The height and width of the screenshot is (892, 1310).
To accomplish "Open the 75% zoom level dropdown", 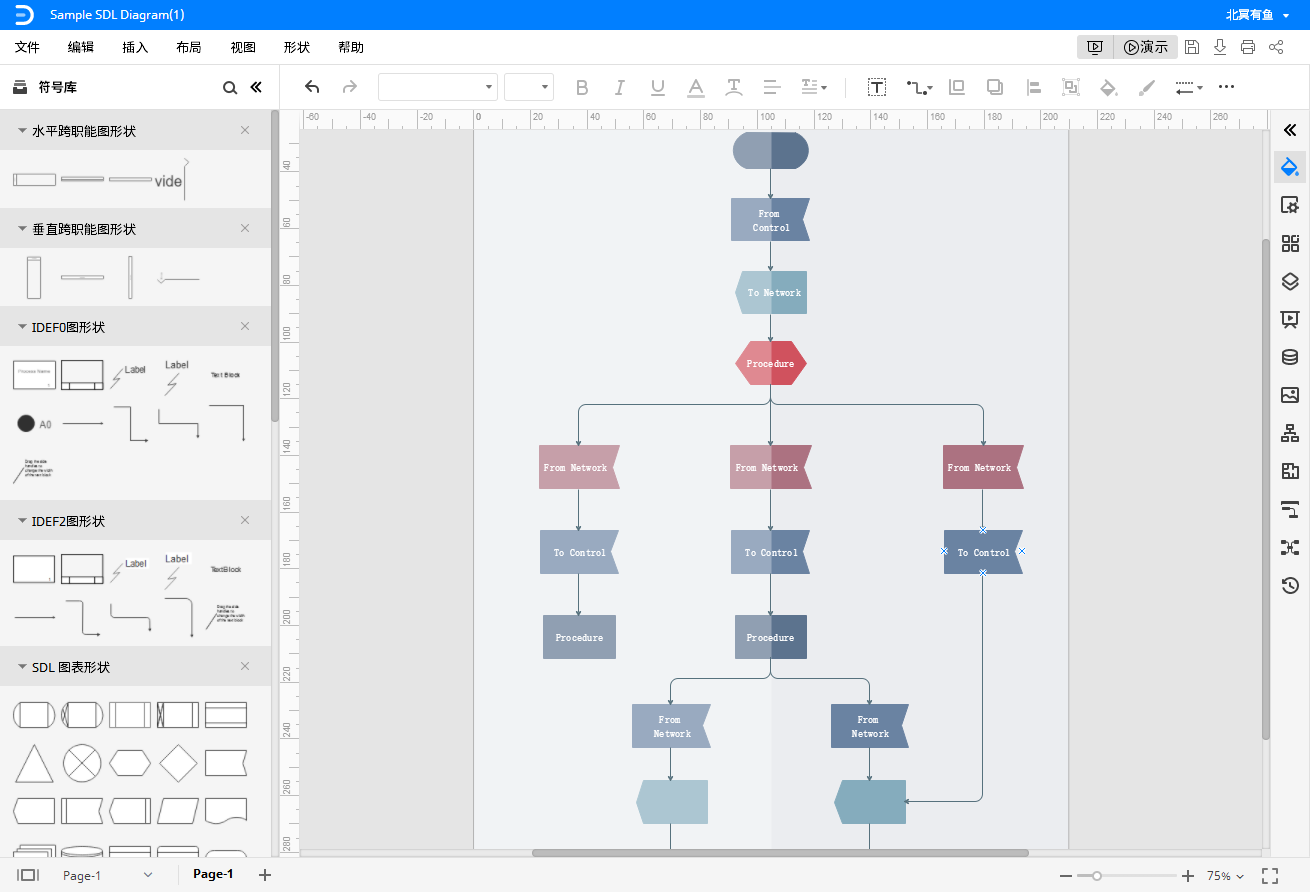I will pyautogui.click(x=1226, y=876).
